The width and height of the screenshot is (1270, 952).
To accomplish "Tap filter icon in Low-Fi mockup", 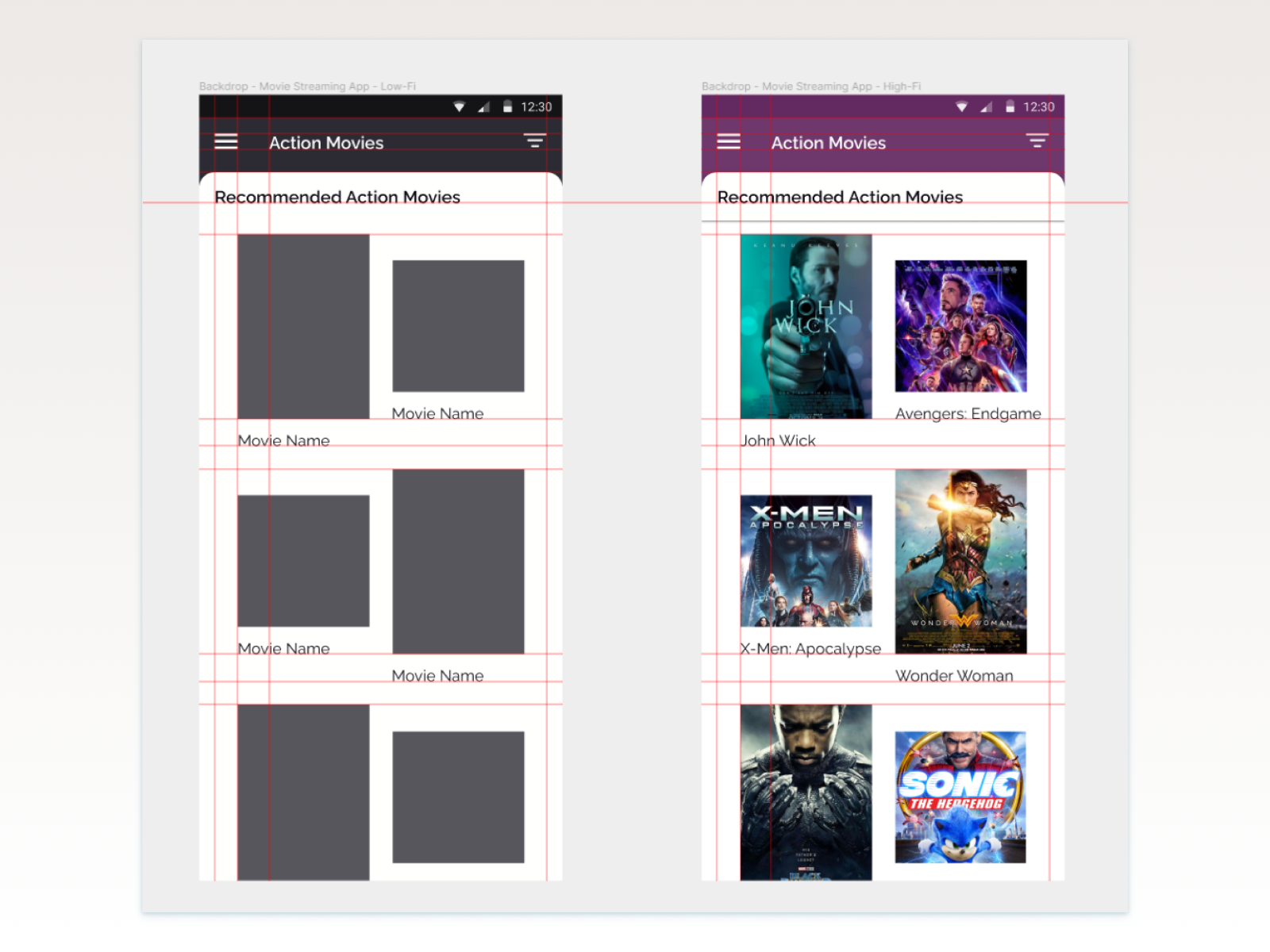I will pyautogui.click(x=535, y=141).
